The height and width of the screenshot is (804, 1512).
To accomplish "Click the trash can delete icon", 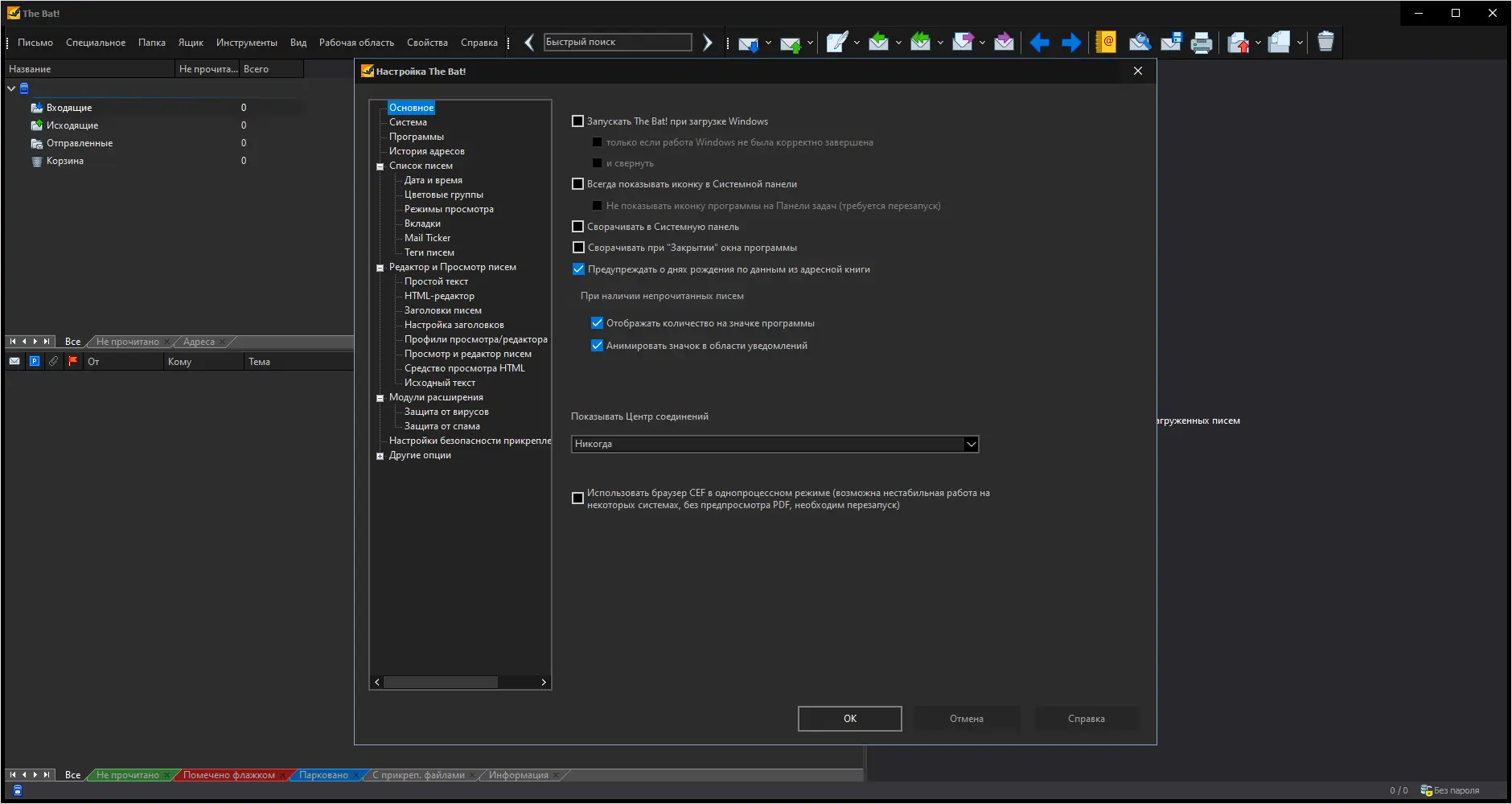I will coord(1326,42).
